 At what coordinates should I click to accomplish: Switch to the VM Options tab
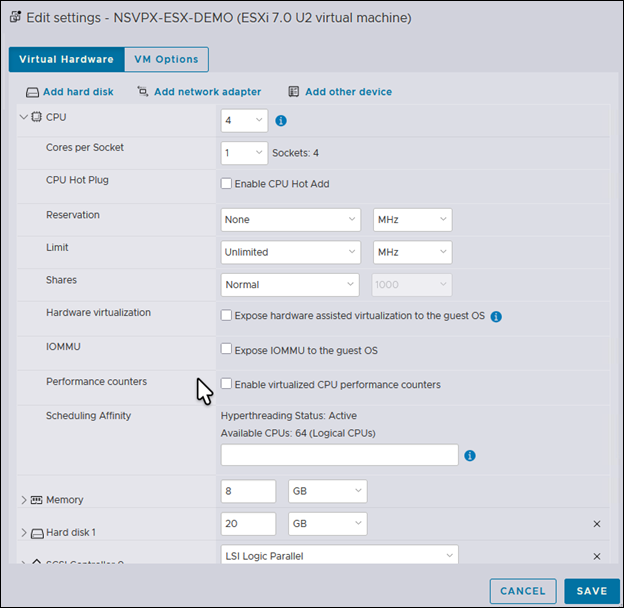[166, 59]
